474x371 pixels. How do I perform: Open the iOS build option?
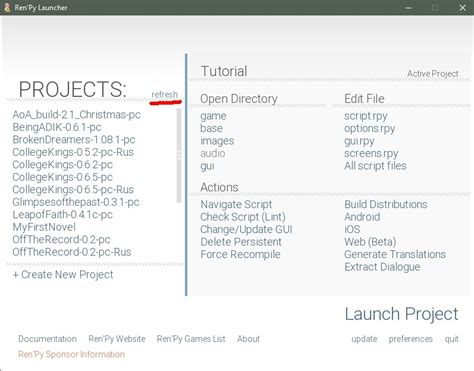pyautogui.click(x=352, y=229)
